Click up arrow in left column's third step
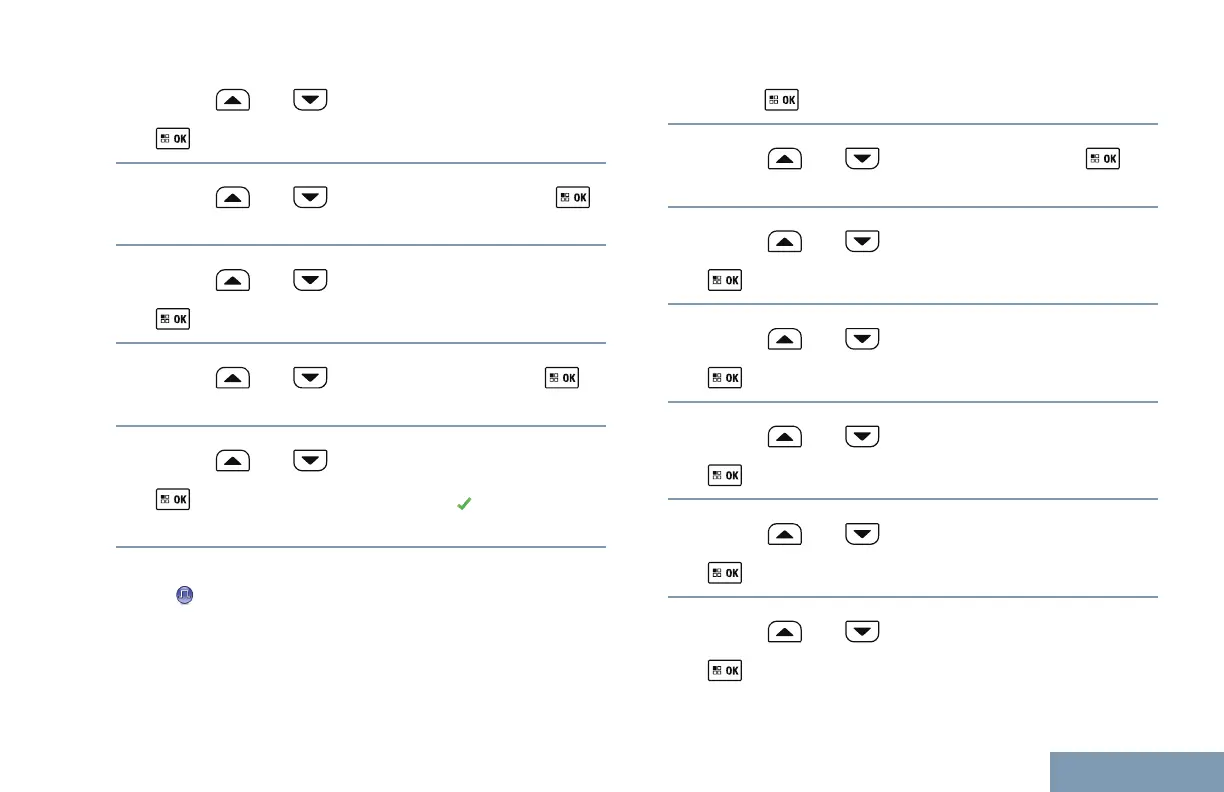Viewport: 1224px width, 792px height. [230, 280]
